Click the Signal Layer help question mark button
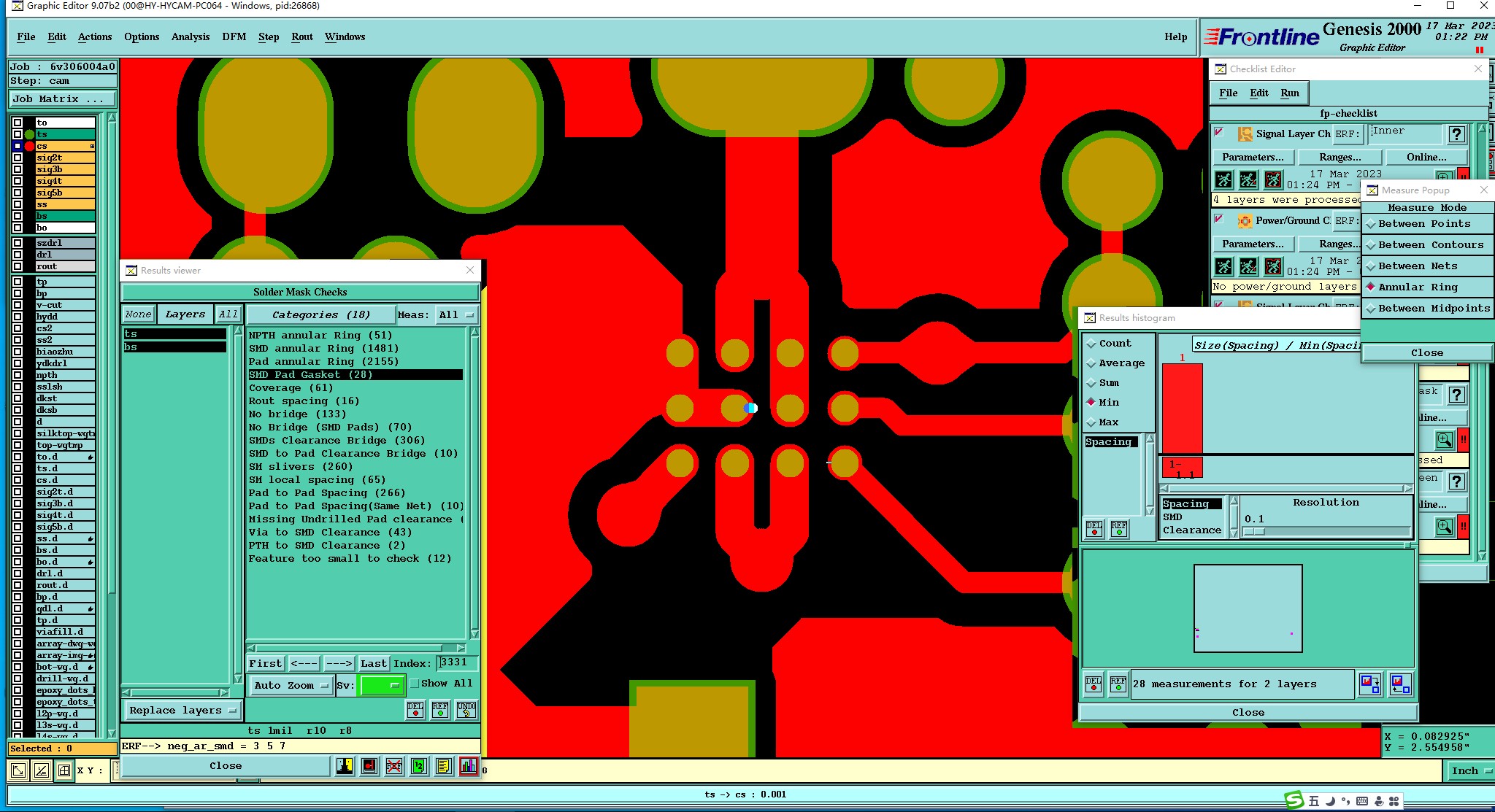1495x812 pixels. 1456,134
